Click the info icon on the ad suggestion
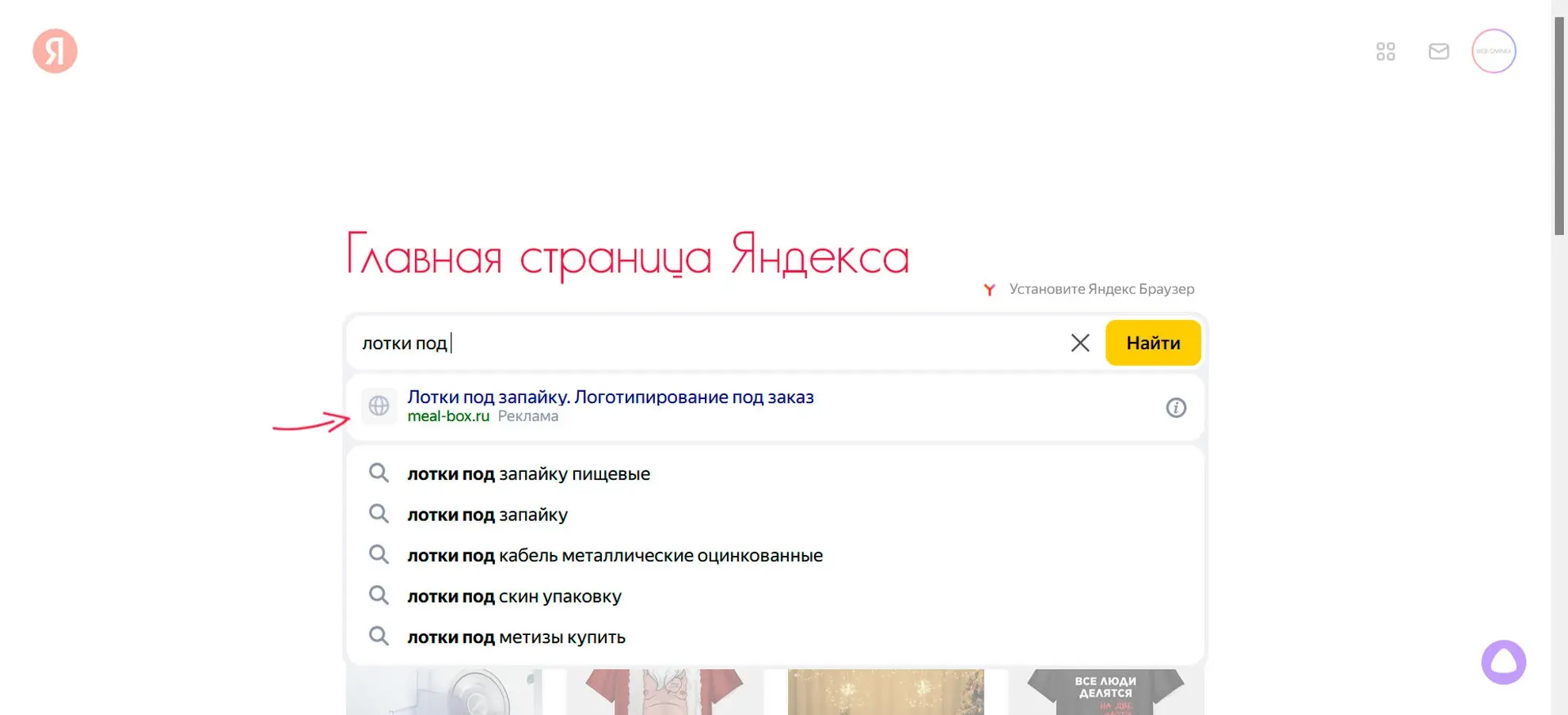 [1175, 408]
